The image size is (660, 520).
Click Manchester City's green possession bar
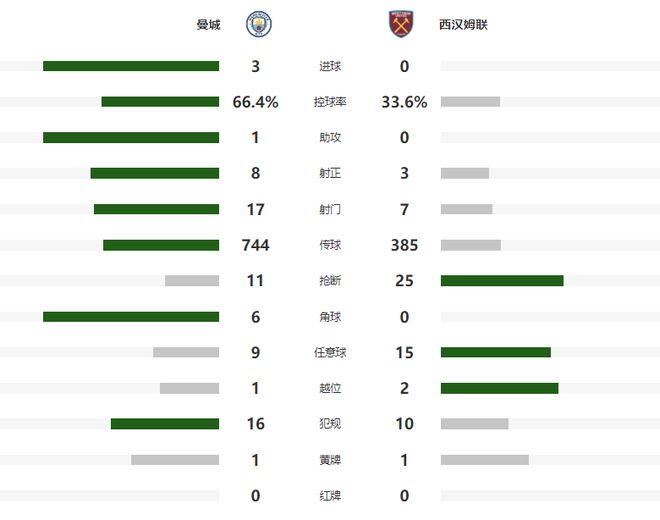point(160,102)
